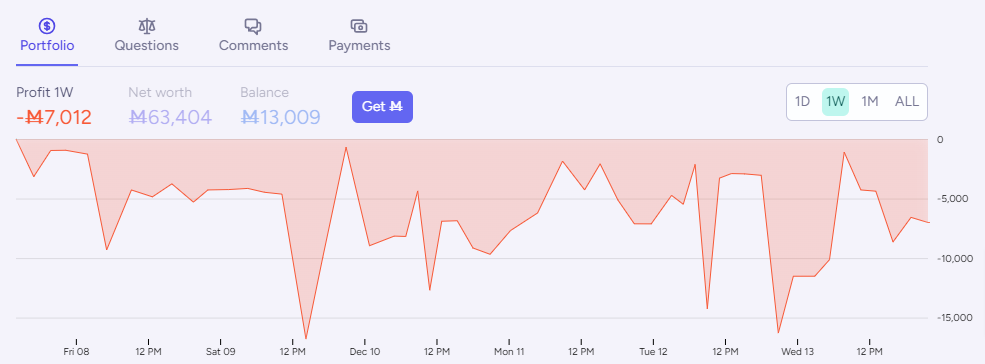Click the Questions scales icon

click(x=146, y=26)
